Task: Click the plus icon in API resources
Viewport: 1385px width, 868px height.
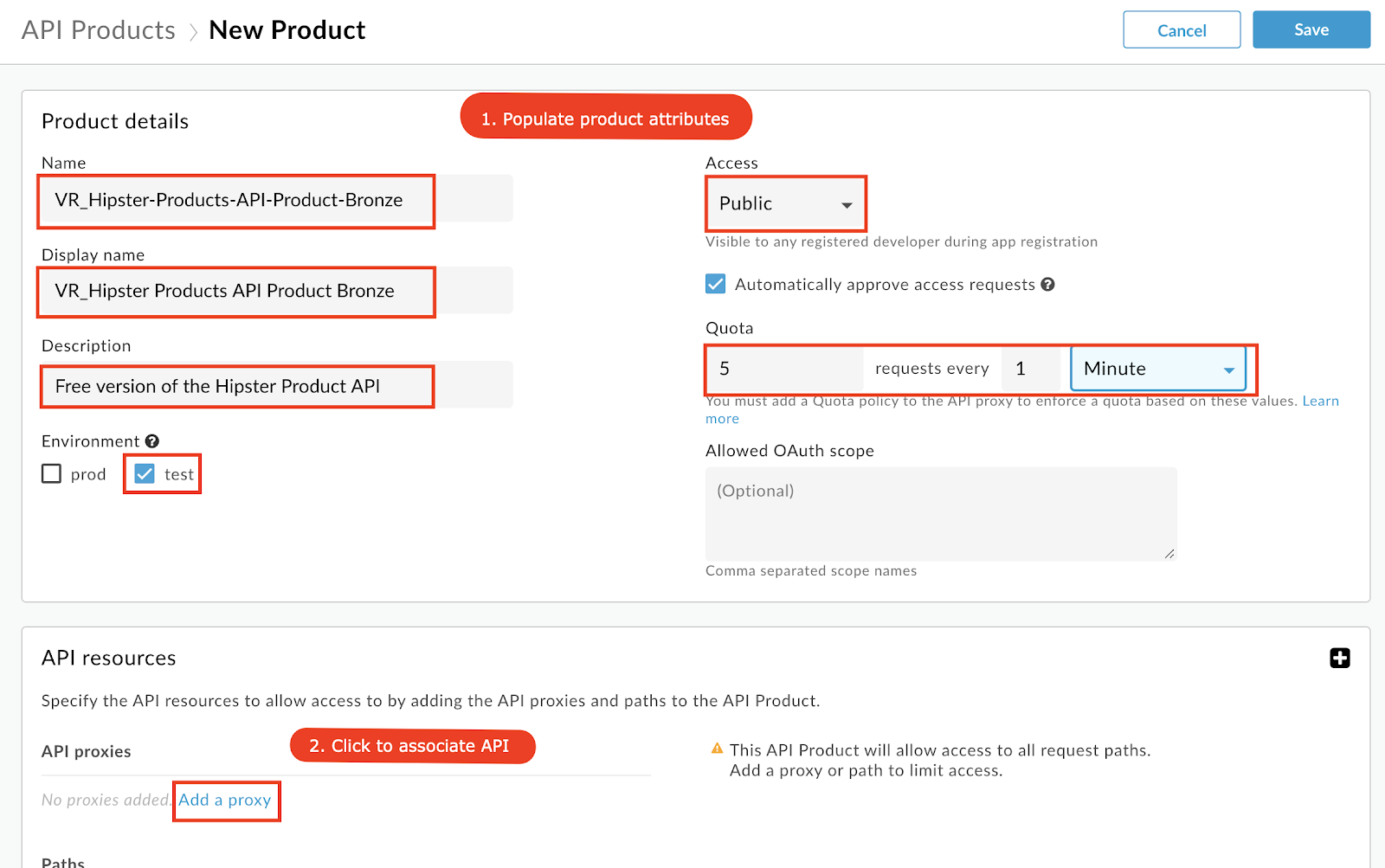Action: pyautogui.click(x=1339, y=658)
